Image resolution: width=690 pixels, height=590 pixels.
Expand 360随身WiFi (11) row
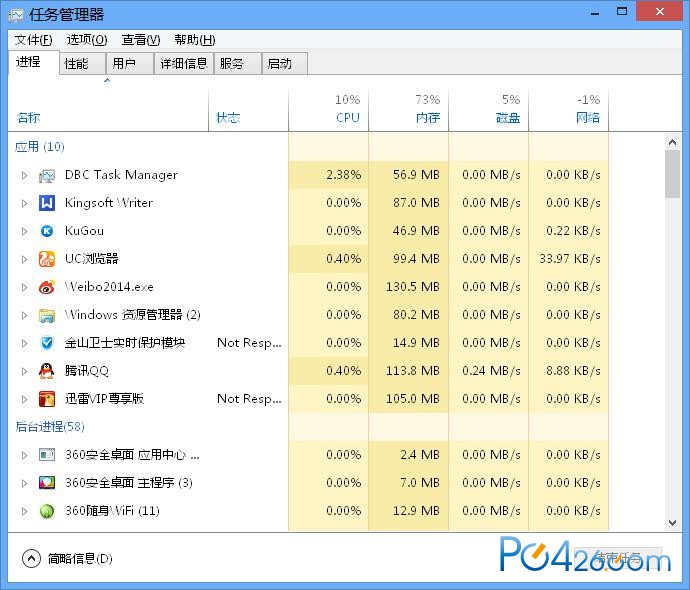tap(25, 511)
